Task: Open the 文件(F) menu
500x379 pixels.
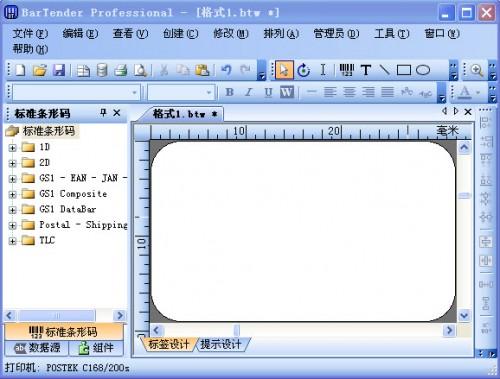Action: [30, 33]
